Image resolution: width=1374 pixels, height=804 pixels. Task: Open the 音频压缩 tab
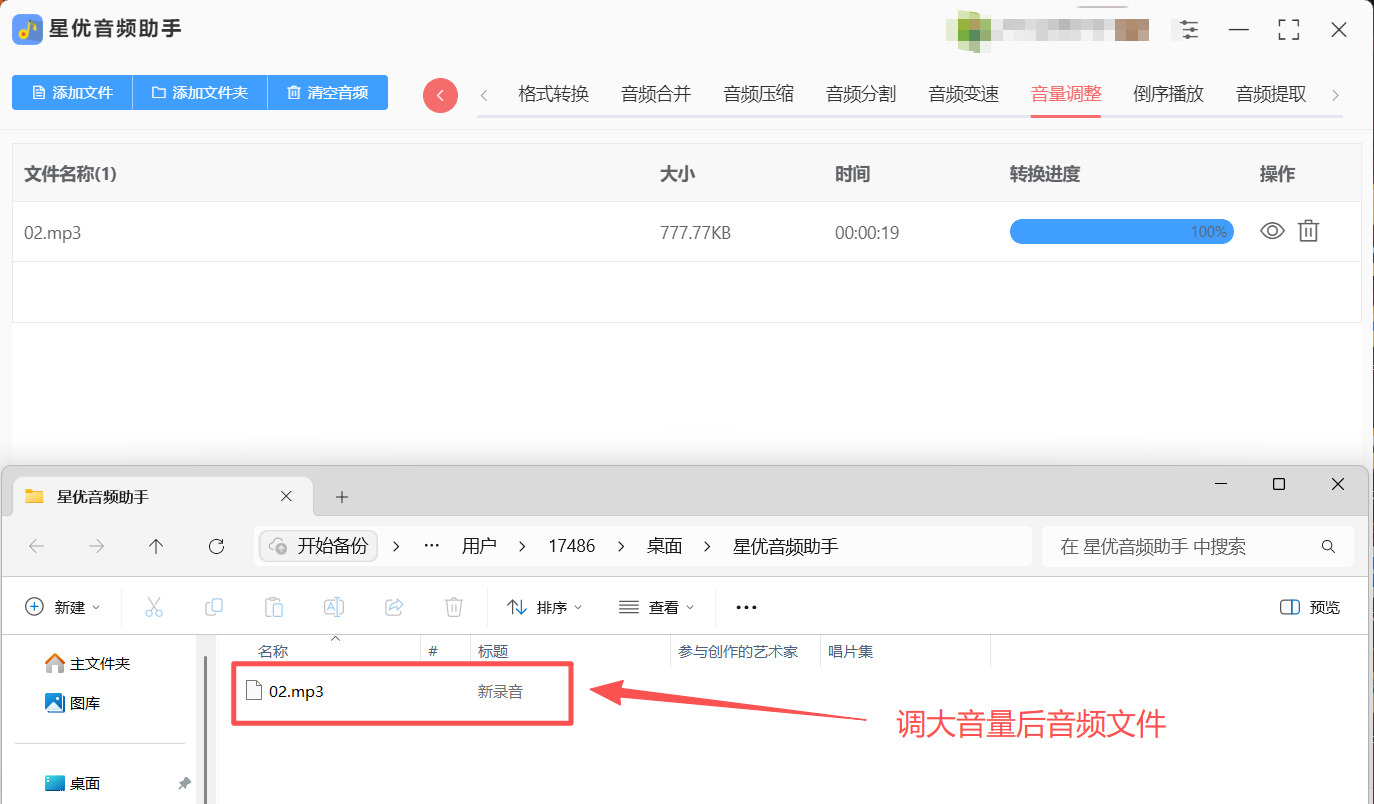(x=758, y=95)
